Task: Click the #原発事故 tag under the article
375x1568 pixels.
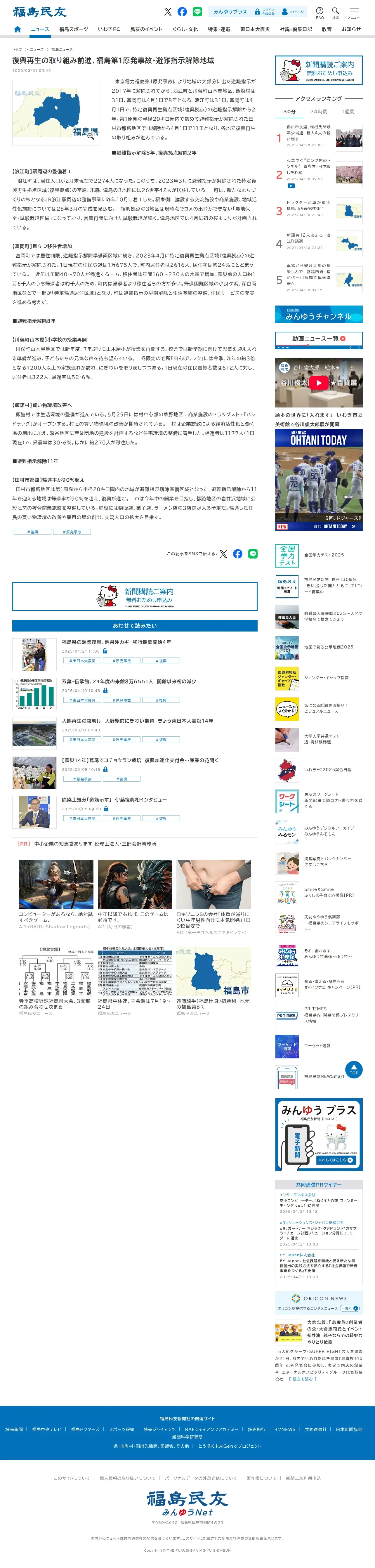Action: coord(72,531)
